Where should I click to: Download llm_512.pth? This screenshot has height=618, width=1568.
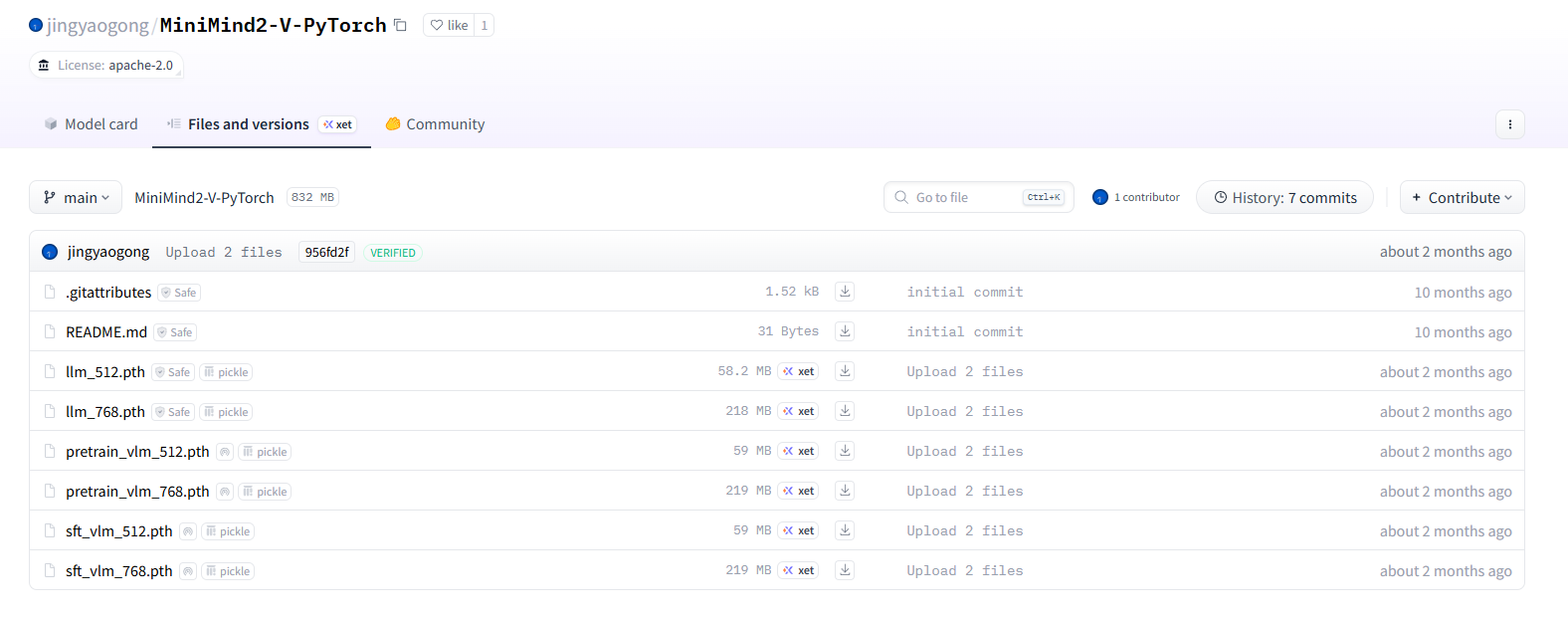click(x=845, y=371)
